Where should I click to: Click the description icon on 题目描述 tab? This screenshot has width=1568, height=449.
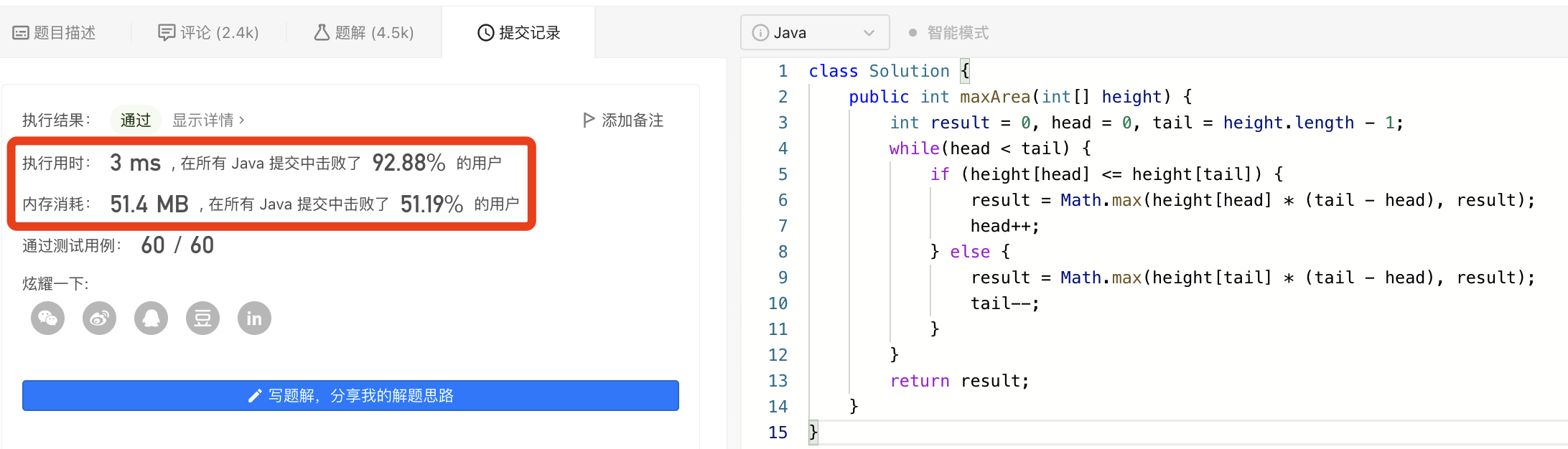[21, 33]
